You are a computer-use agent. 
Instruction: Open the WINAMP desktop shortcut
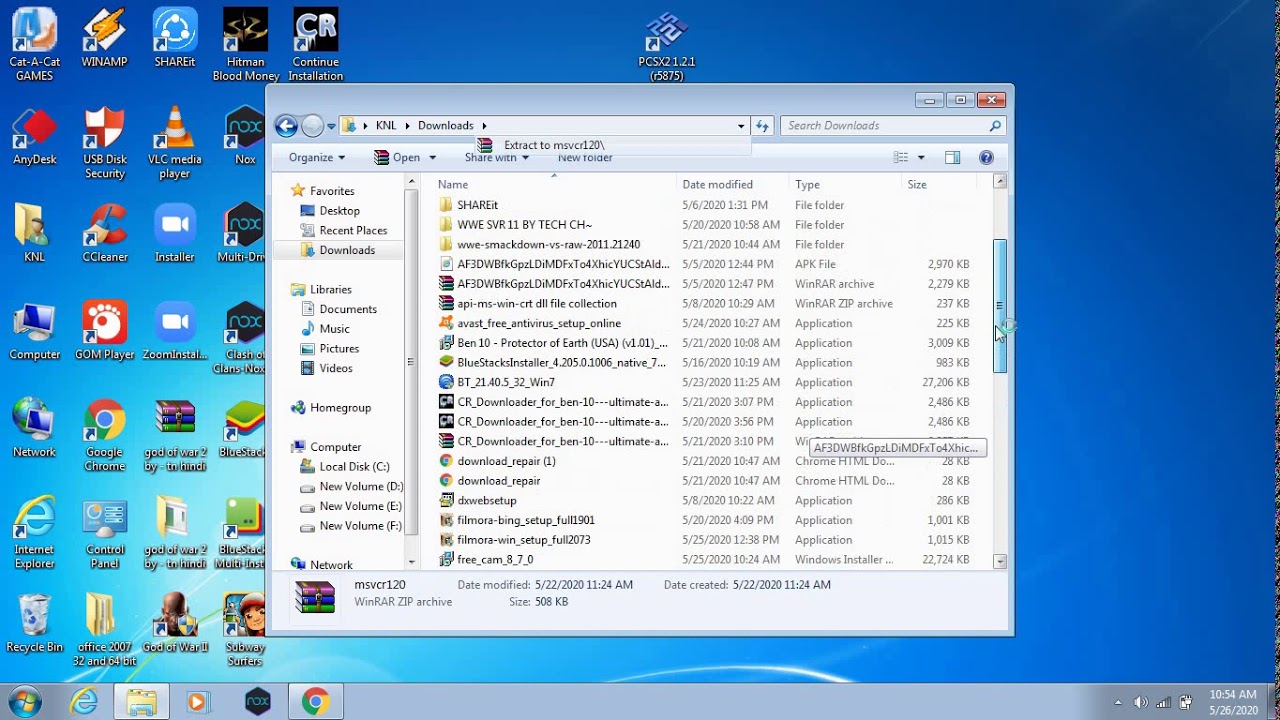click(104, 38)
